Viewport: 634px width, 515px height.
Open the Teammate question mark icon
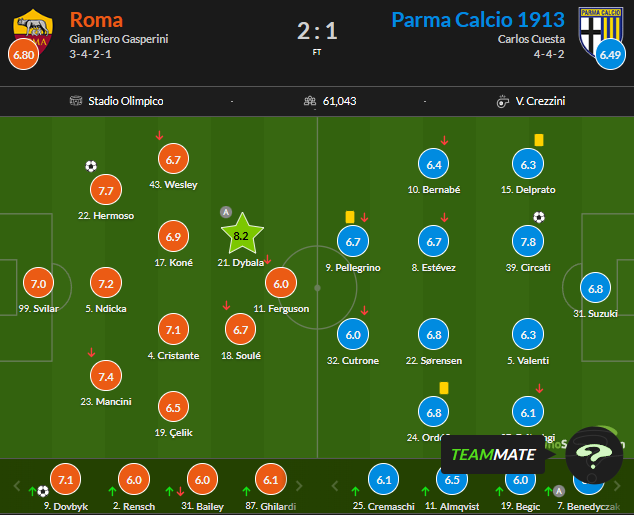(x=595, y=459)
